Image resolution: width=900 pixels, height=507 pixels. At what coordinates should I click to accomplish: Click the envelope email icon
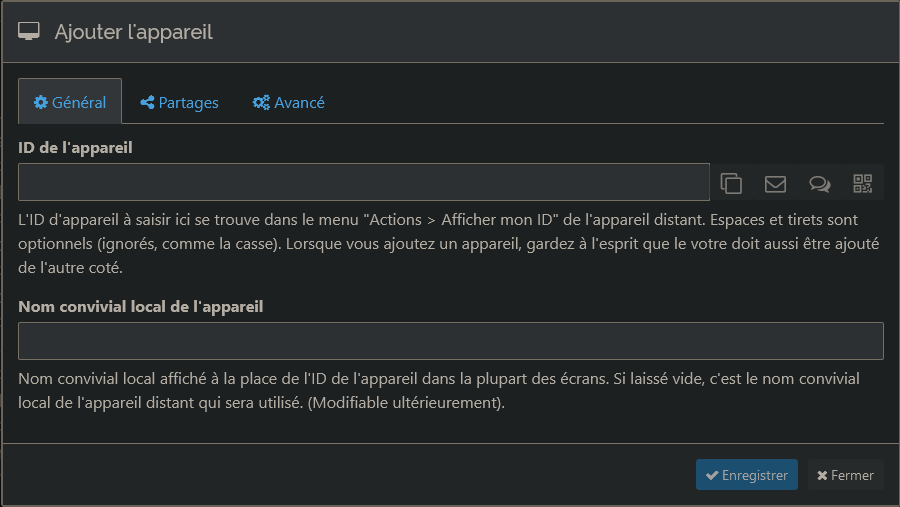pyautogui.click(x=775, y=183)
